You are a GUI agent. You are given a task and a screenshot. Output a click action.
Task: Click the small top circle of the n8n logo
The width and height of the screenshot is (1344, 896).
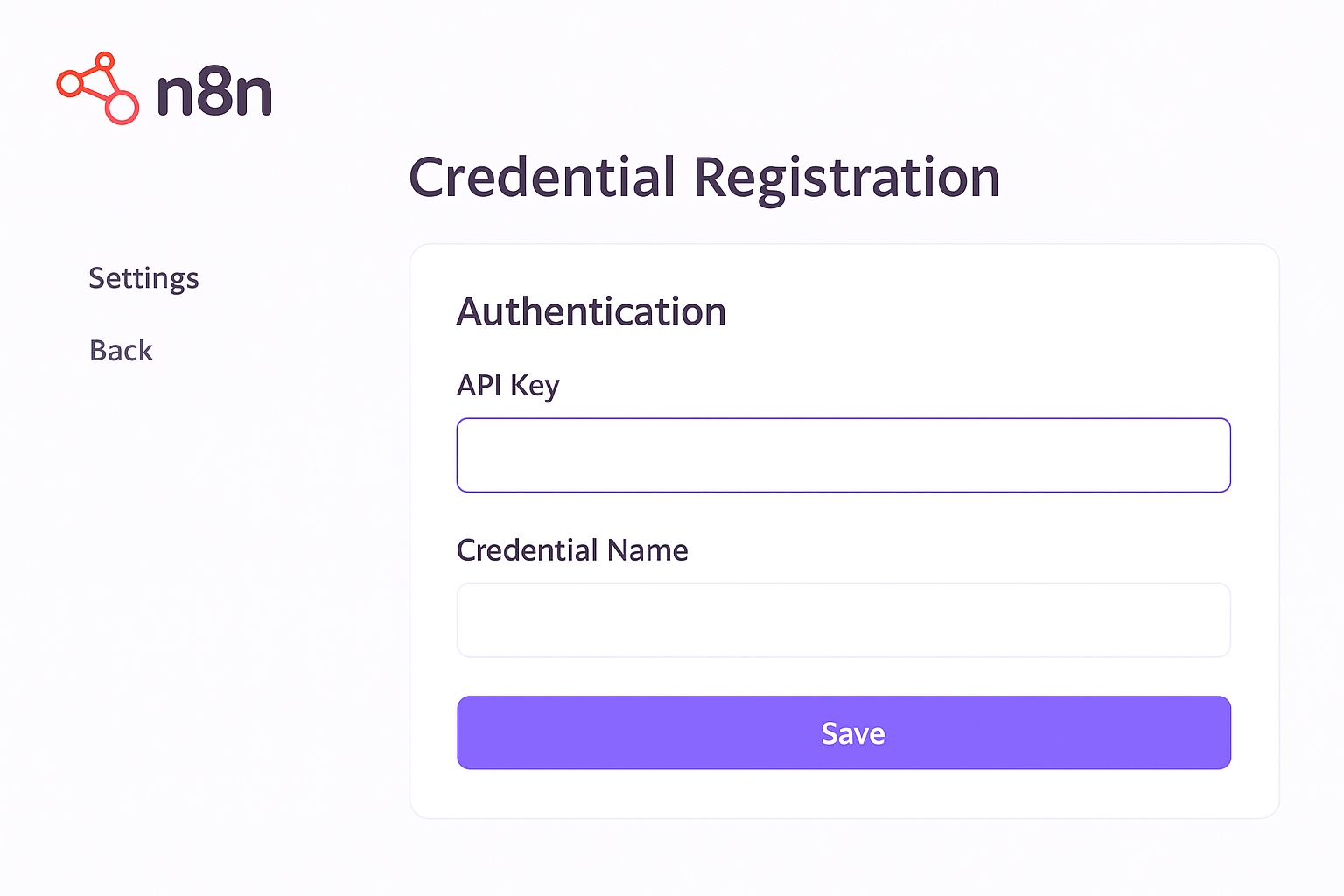pyautogui.click(x=105, y=61)
